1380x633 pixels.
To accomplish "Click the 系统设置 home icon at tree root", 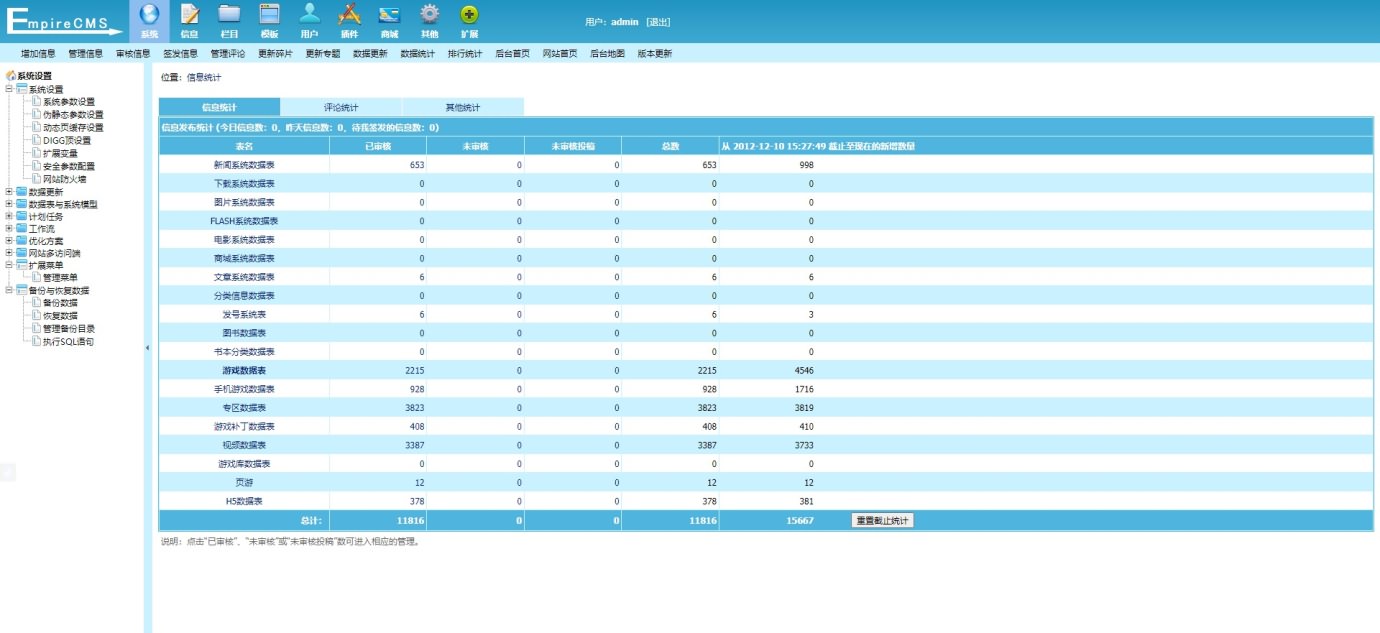I will pos(11,75).
